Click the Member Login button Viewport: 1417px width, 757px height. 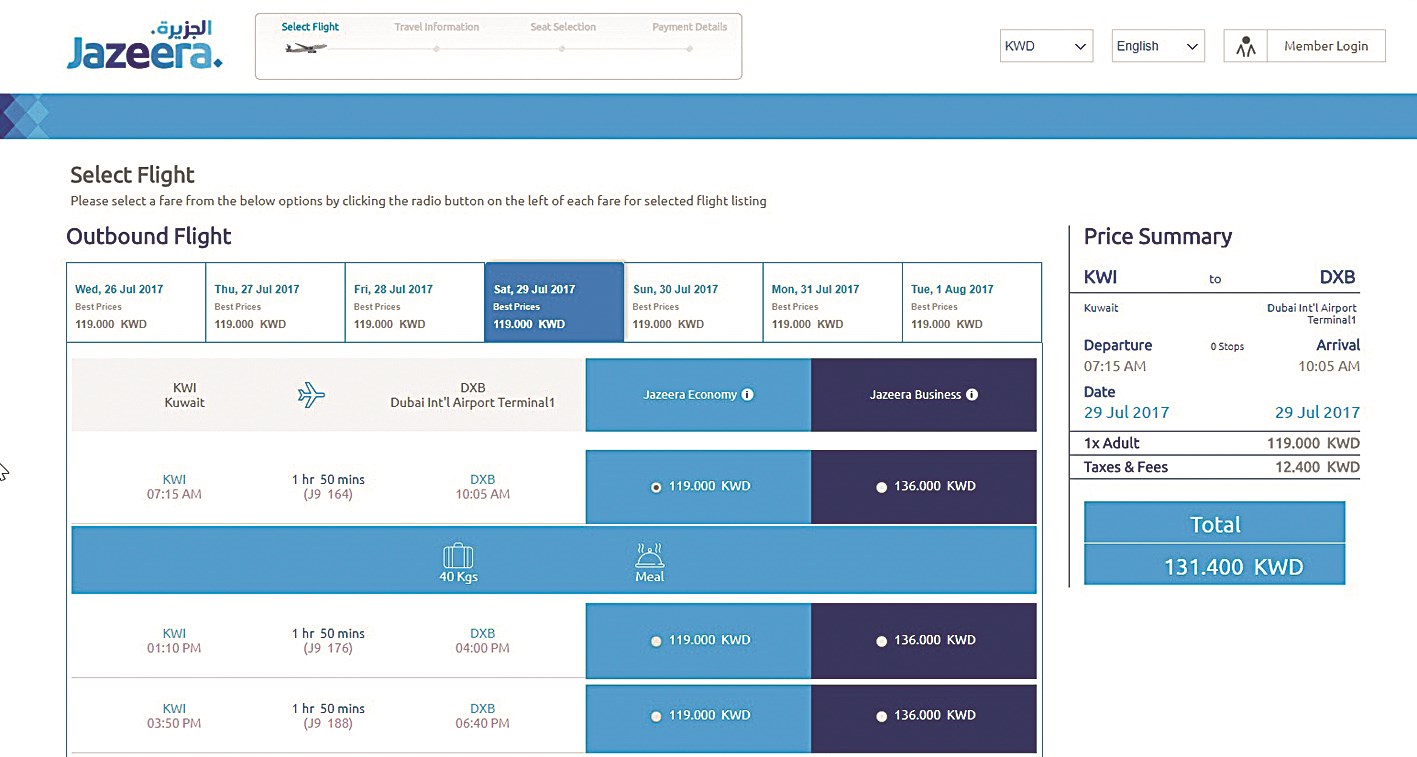point(1325,46)
